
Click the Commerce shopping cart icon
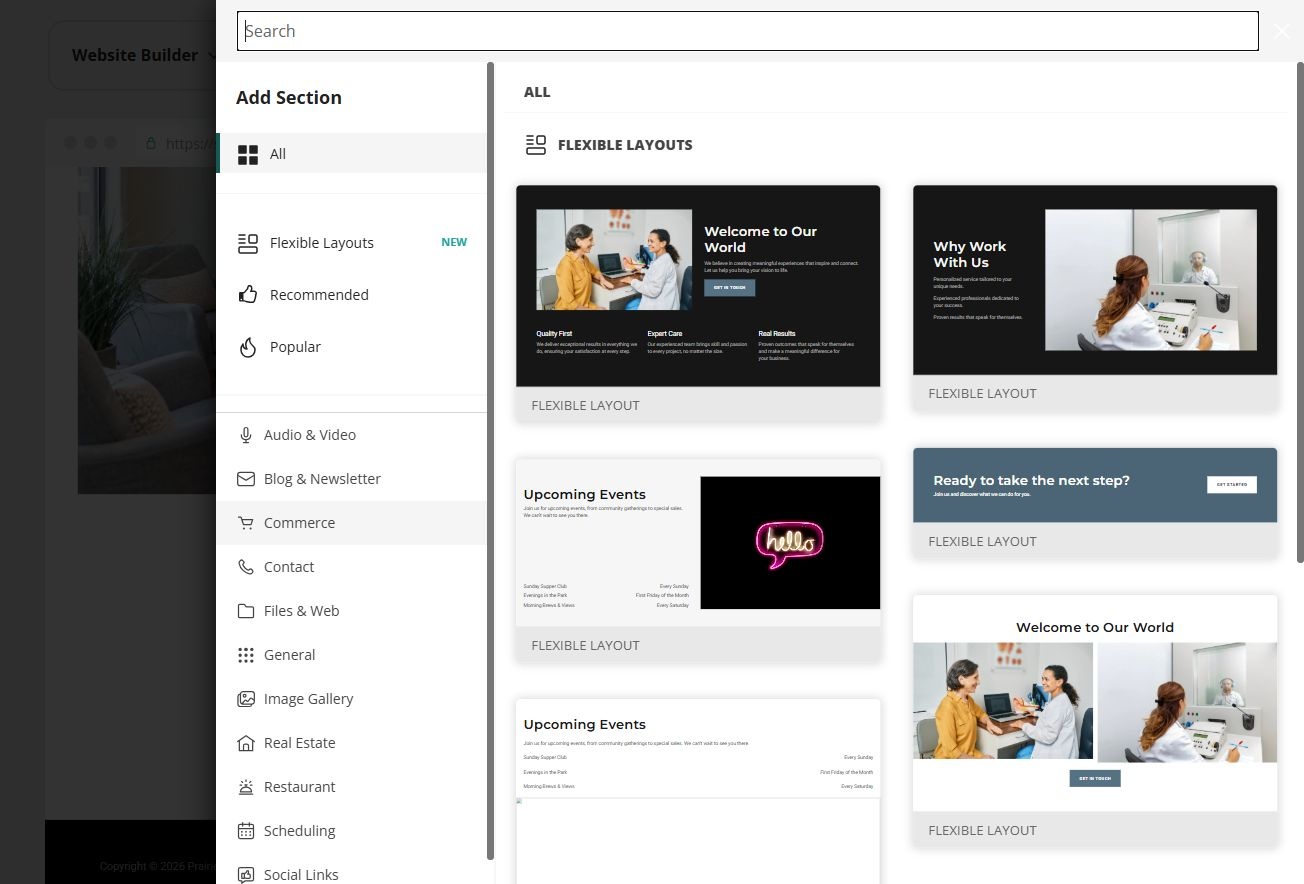click(246, 523)
